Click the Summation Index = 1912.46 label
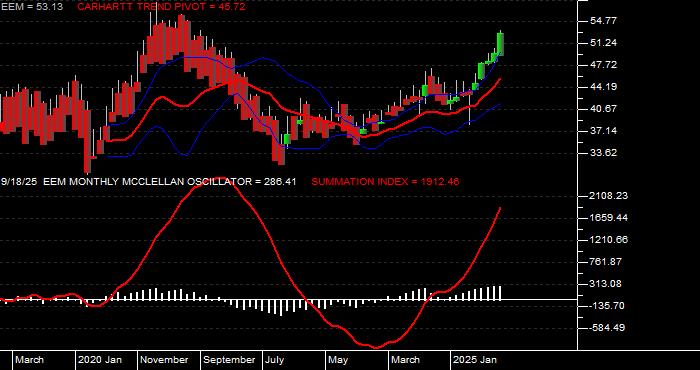 coord(385,182)
